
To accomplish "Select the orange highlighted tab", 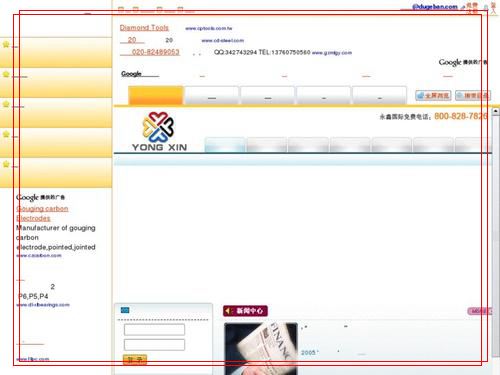I will click(156, 95).
